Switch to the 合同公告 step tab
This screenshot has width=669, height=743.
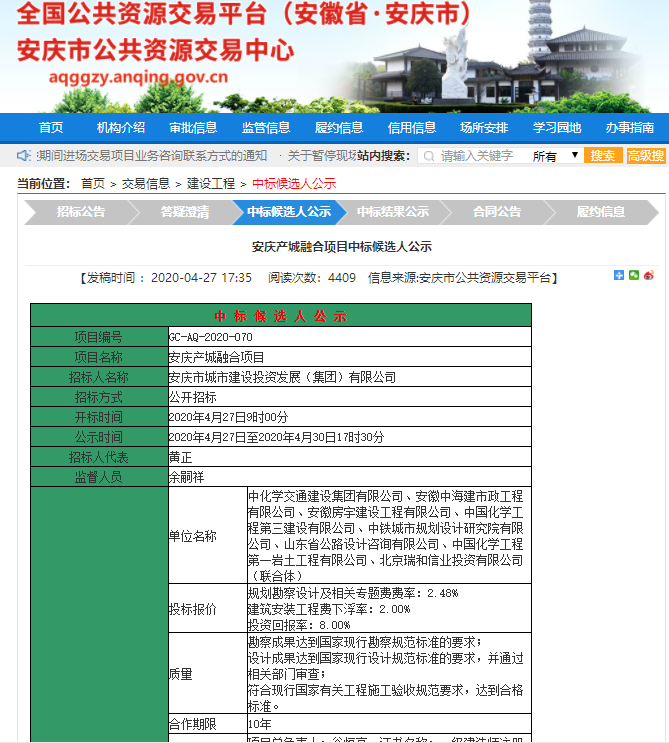click(497, 212)
